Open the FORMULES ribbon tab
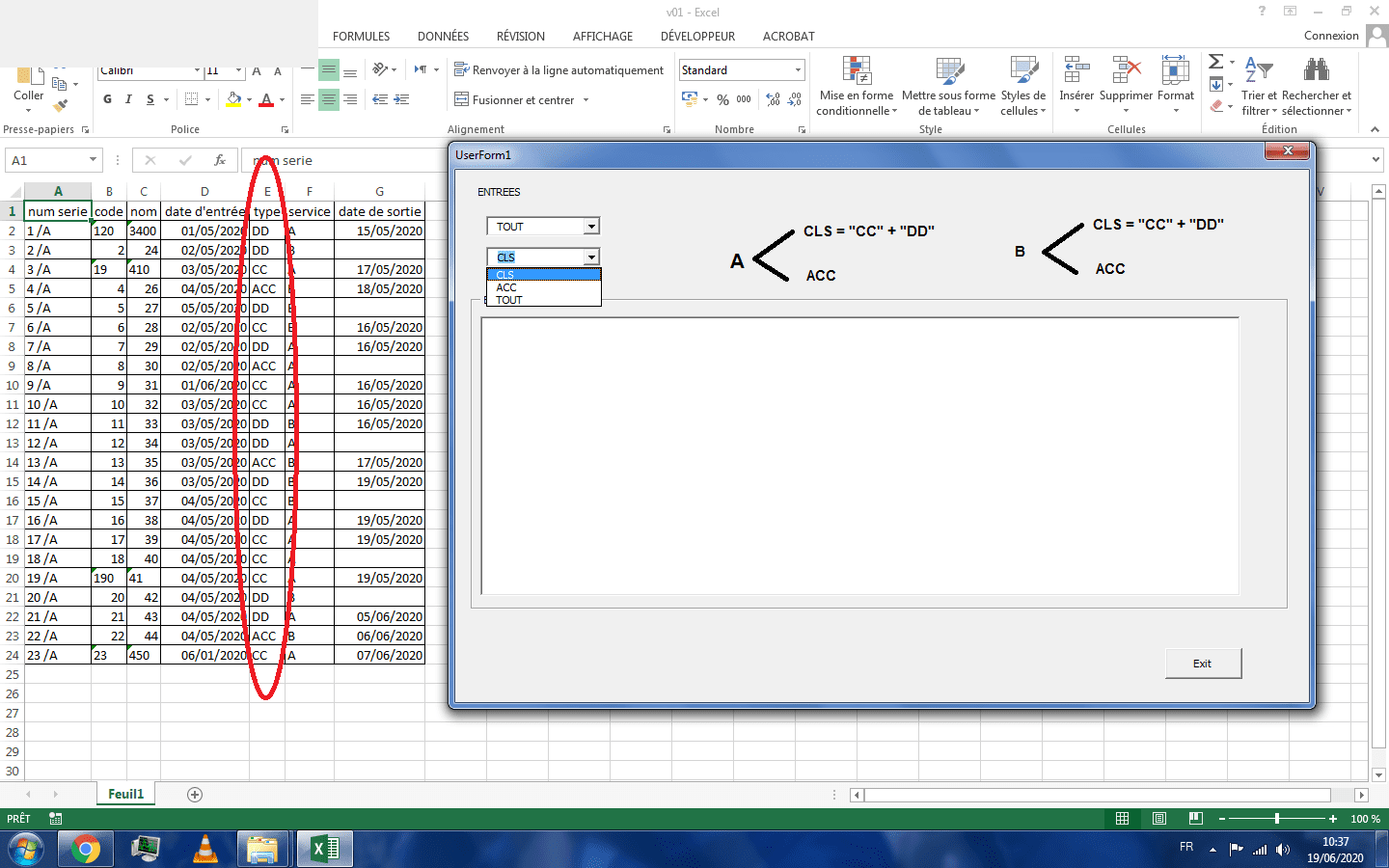This screenshot has width=1389, height=868. [361, 37]
